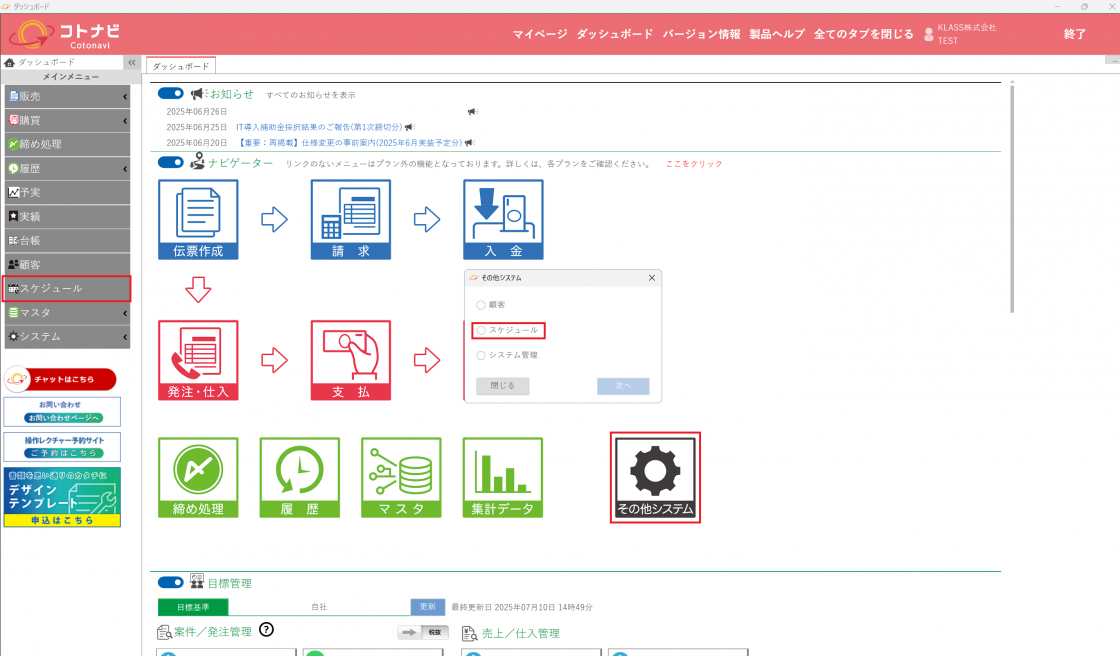Select the スケジュール radio option in dialog
The height and width of the screenshot is (656, 1120).
[x=481, y=330]
